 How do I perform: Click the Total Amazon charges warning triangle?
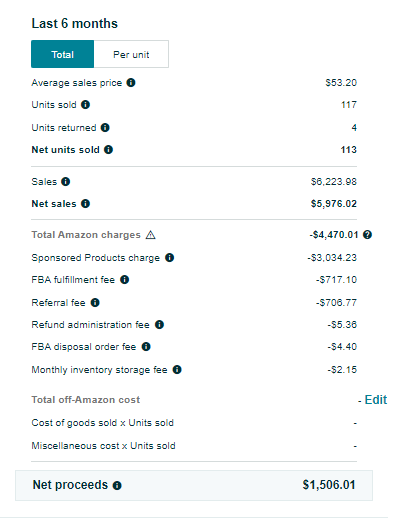point(151,235)
